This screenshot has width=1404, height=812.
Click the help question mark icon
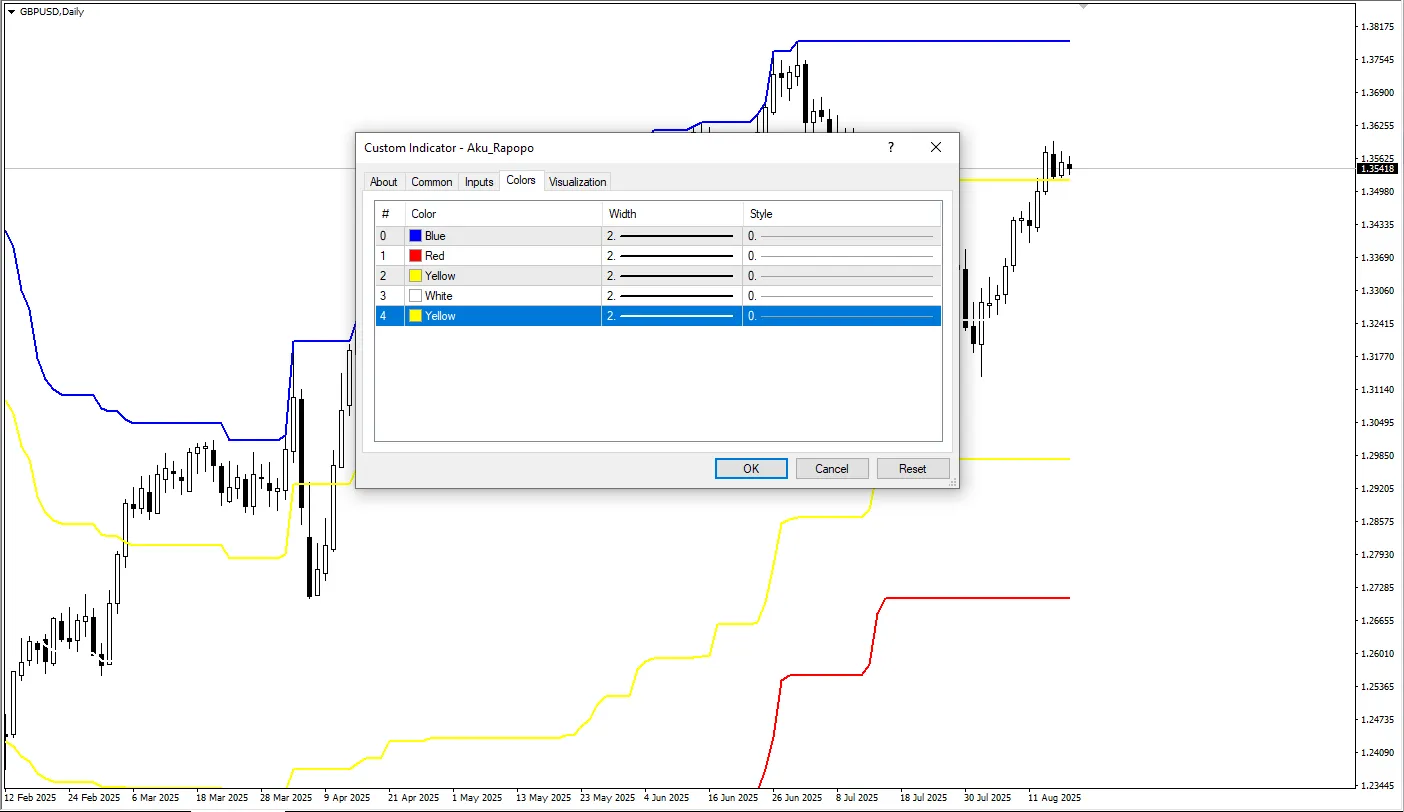(890, 147)
